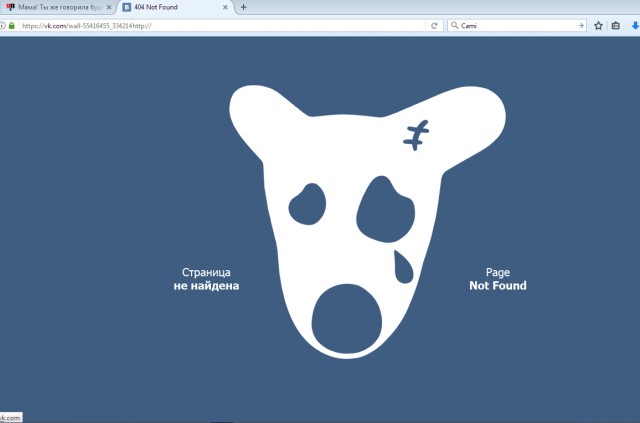Viewport: 640px width, 423px height.
Task: Switch to the 'Мама! Ты же говорила' tab
Action: point(57,7)
